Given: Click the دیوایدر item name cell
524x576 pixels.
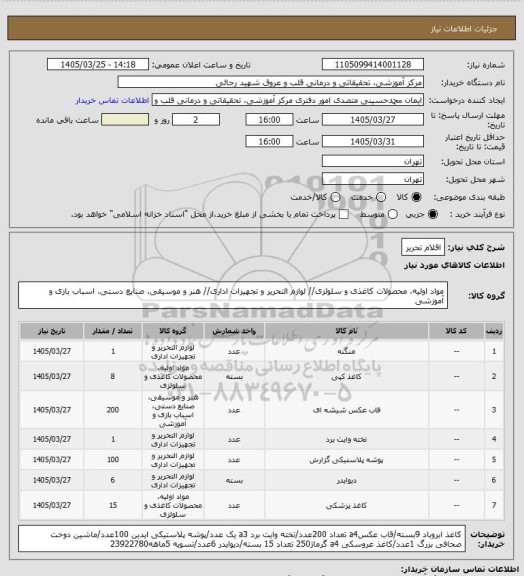Looking at the screenshot, I should click(x=346, y=480).
